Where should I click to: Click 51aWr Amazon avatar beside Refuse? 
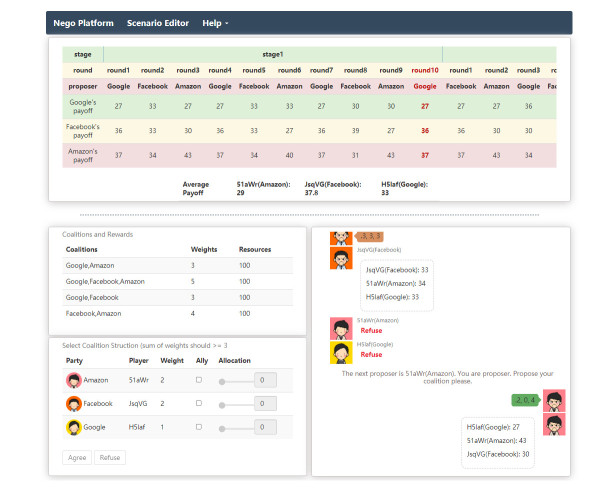(x=341, y=328)
